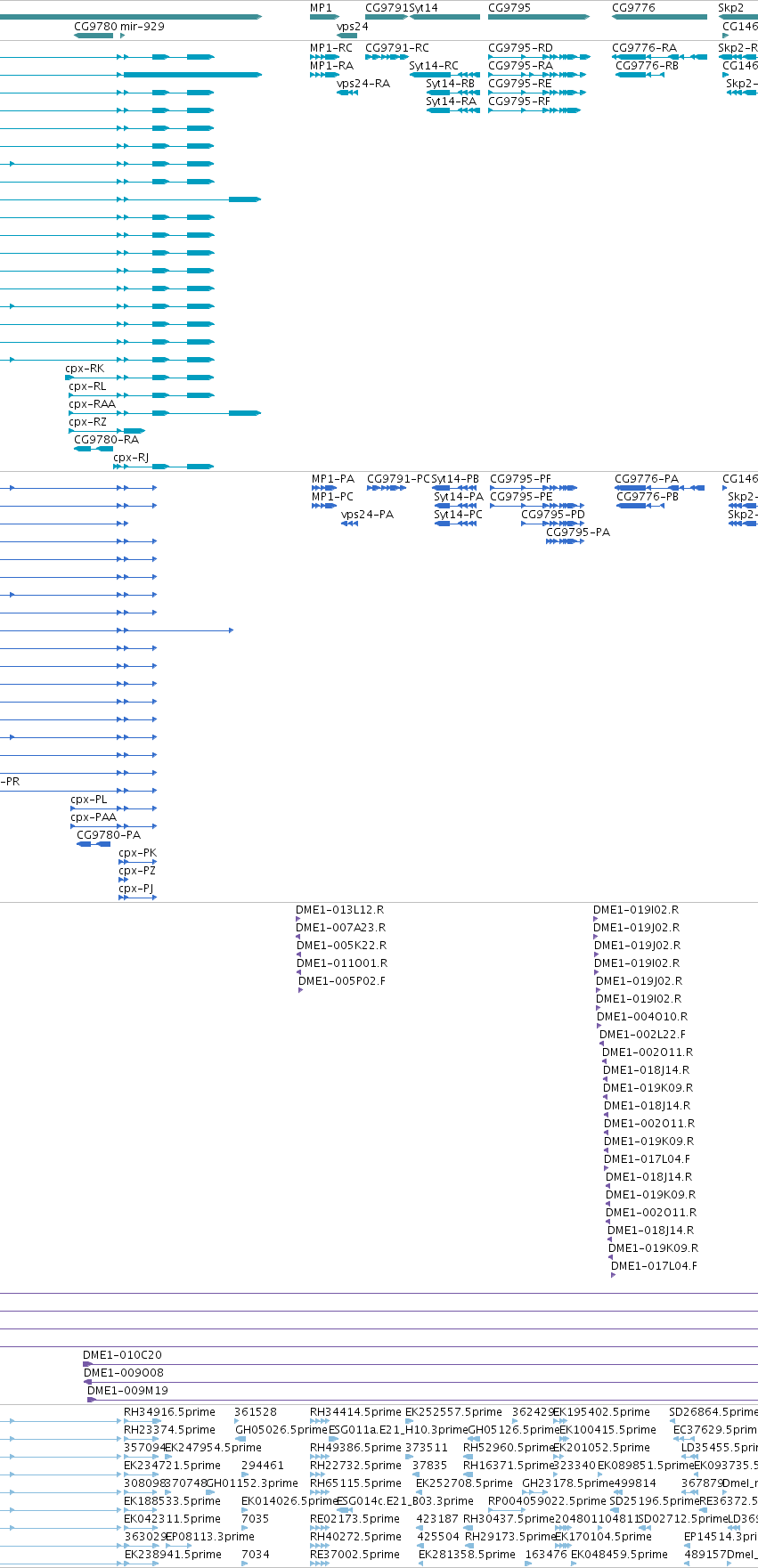Select transcript cpx-RK
The image size is (758, 1568).
(85, 369)
